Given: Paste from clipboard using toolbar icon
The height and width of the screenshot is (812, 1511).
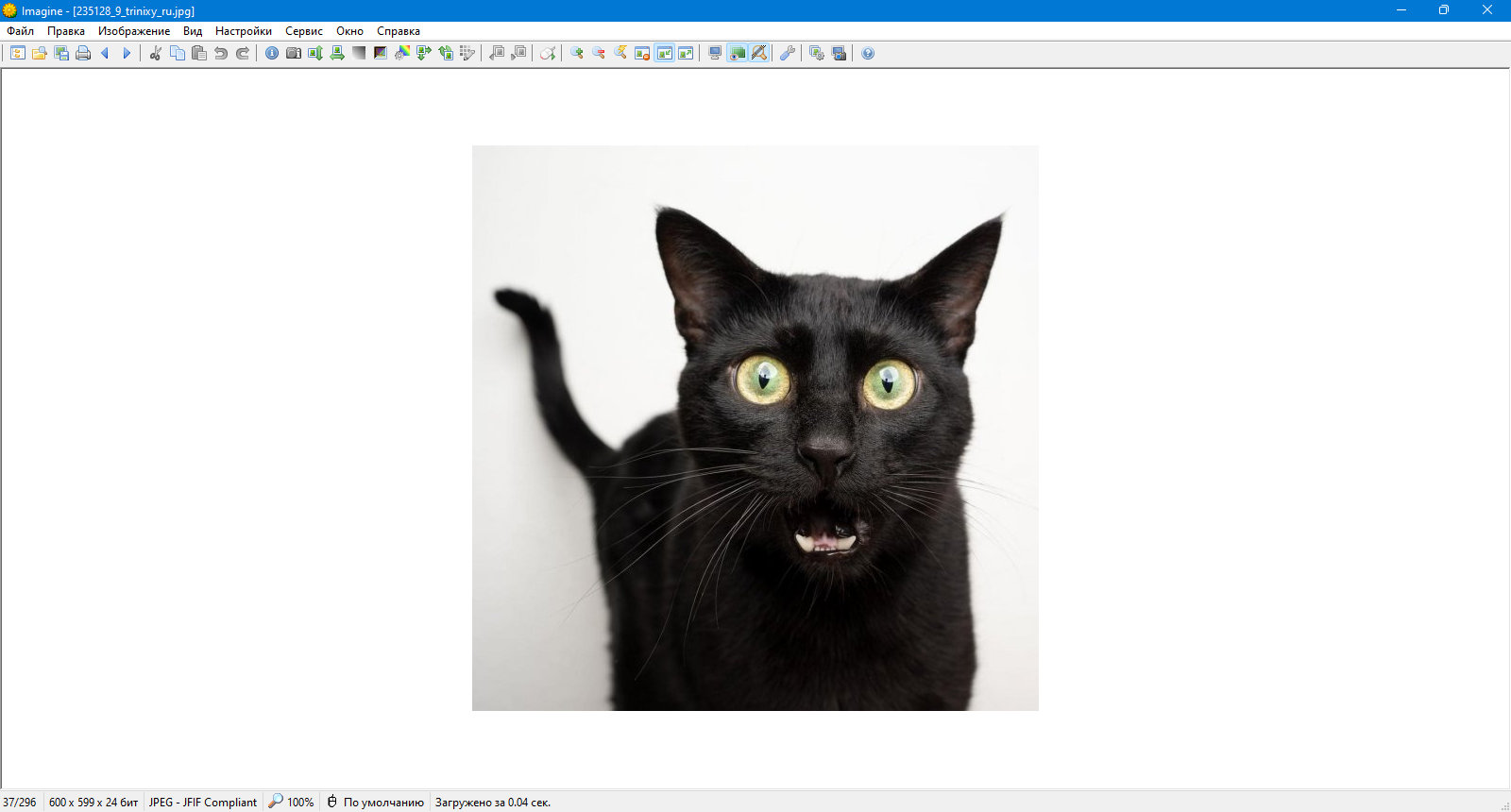Looking at the screenshot, I should coord(199,53).
